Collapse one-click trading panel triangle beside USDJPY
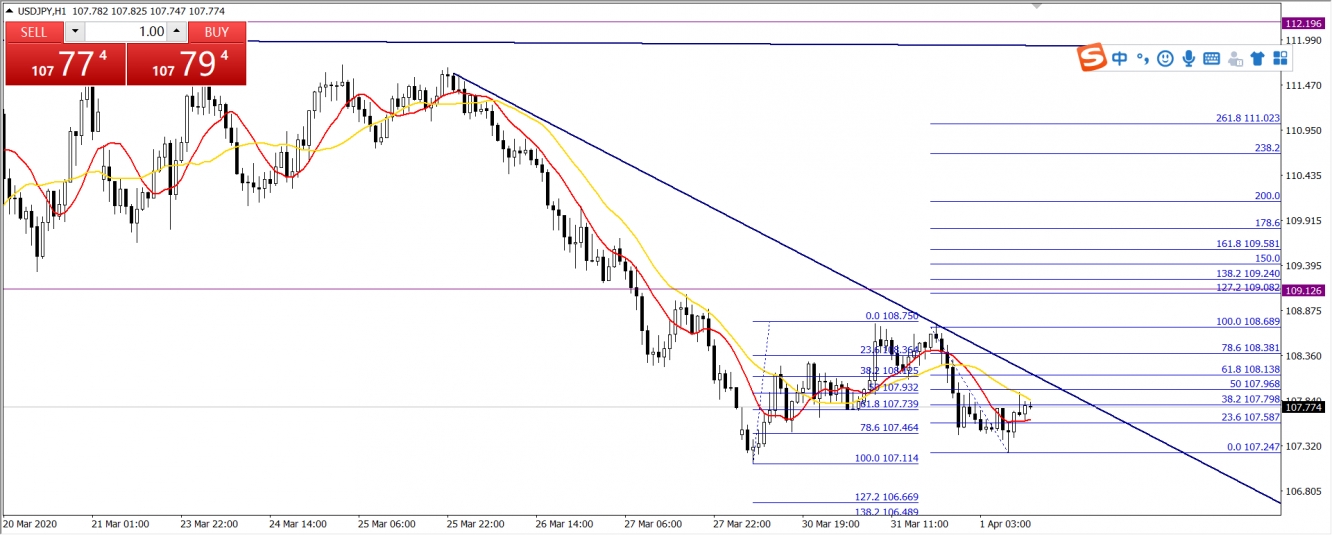 coord(9,11)
